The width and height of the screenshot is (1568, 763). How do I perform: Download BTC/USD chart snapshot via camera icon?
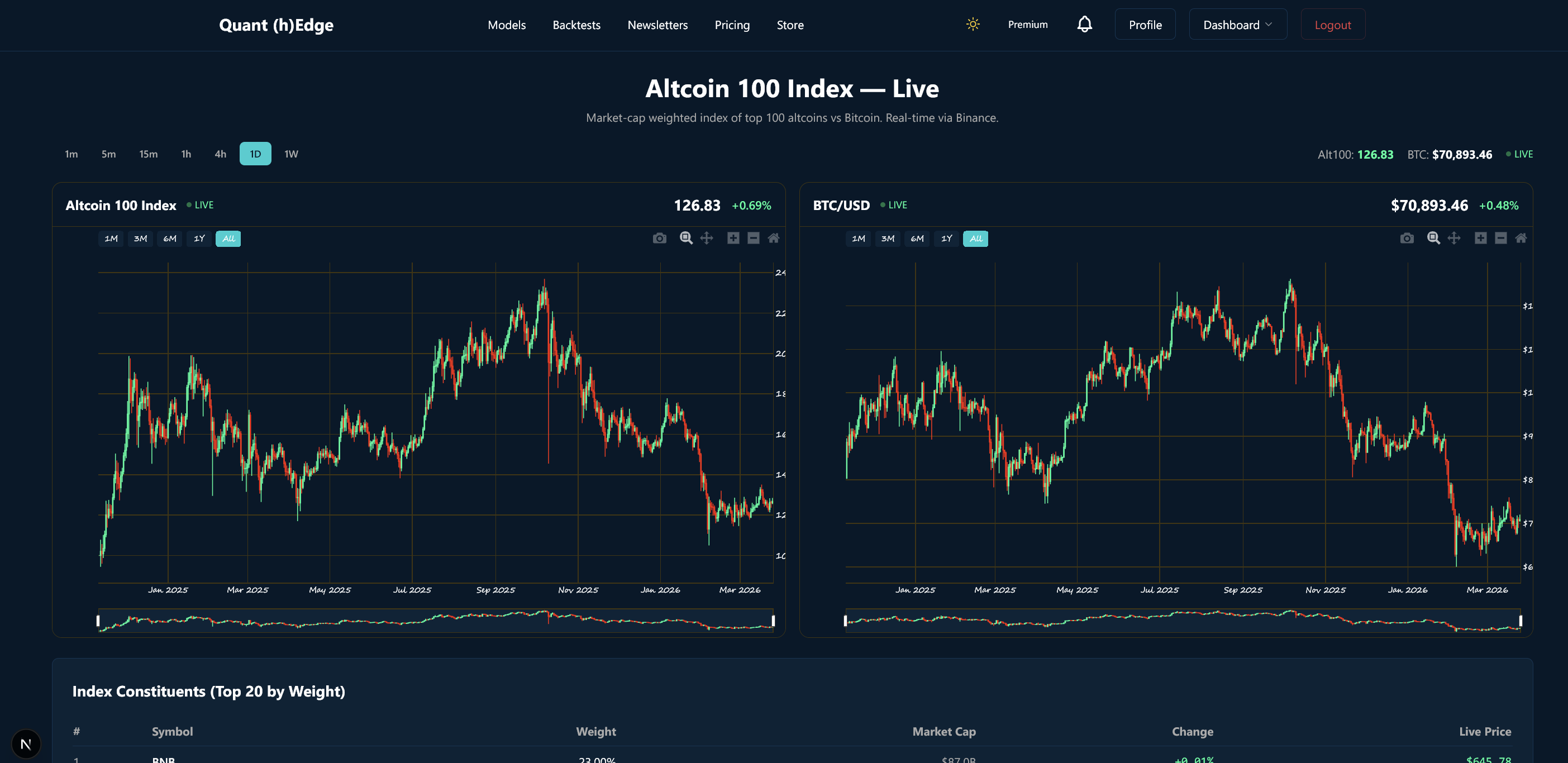tap(1407, 238)
